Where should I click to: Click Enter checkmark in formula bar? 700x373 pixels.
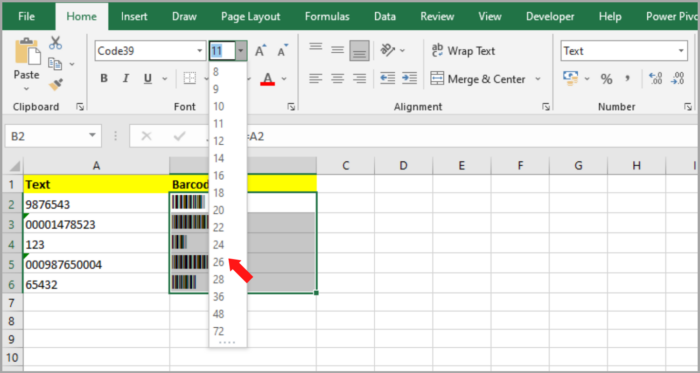pos(179,136)
